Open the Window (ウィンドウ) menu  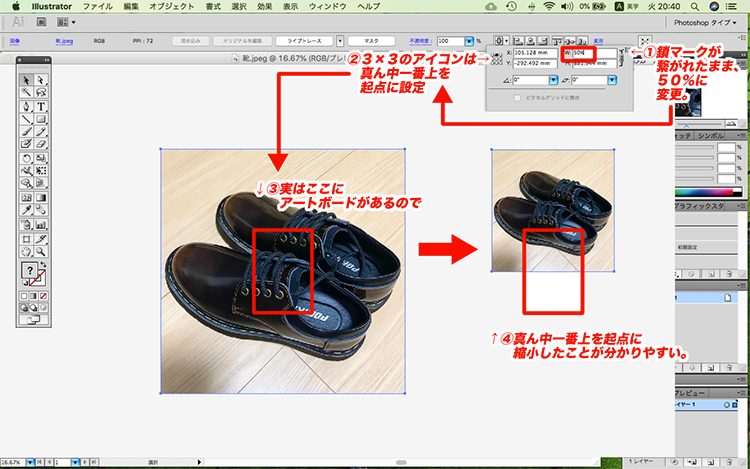[x=327, y=6]
